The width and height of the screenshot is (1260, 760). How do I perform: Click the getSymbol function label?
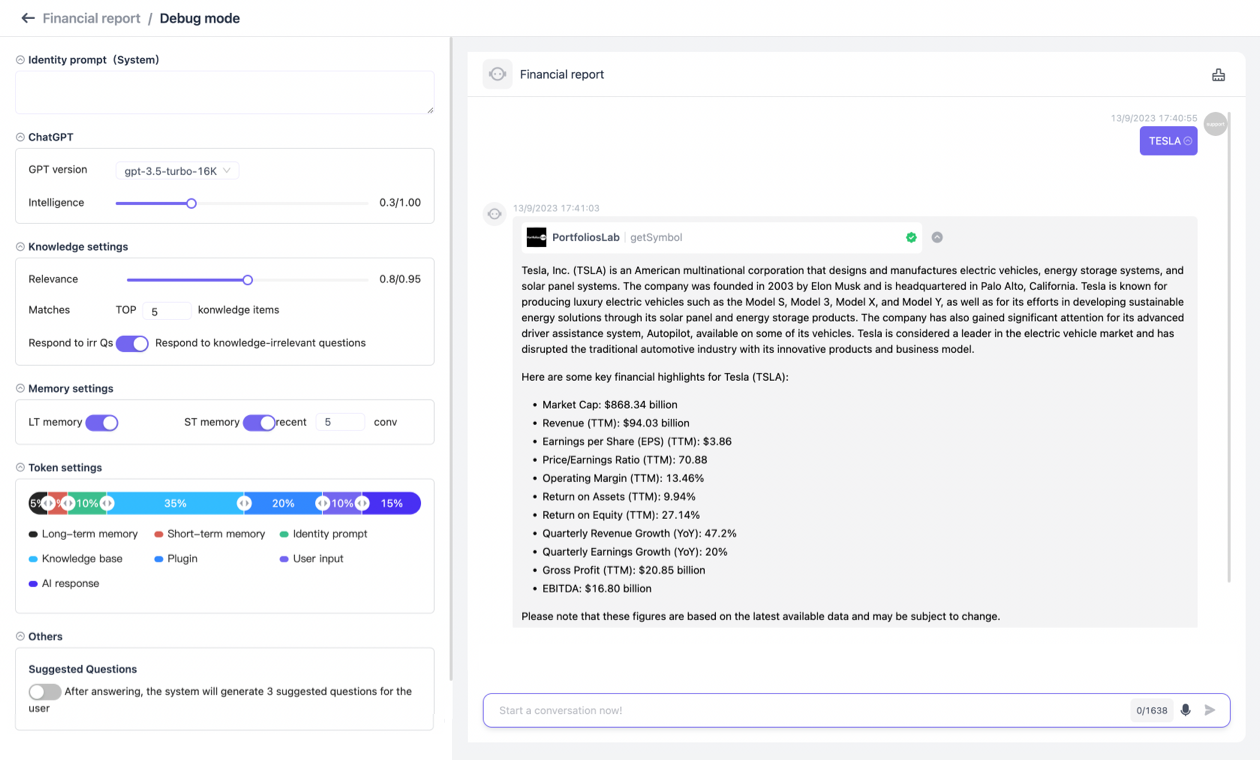(656, 238)
